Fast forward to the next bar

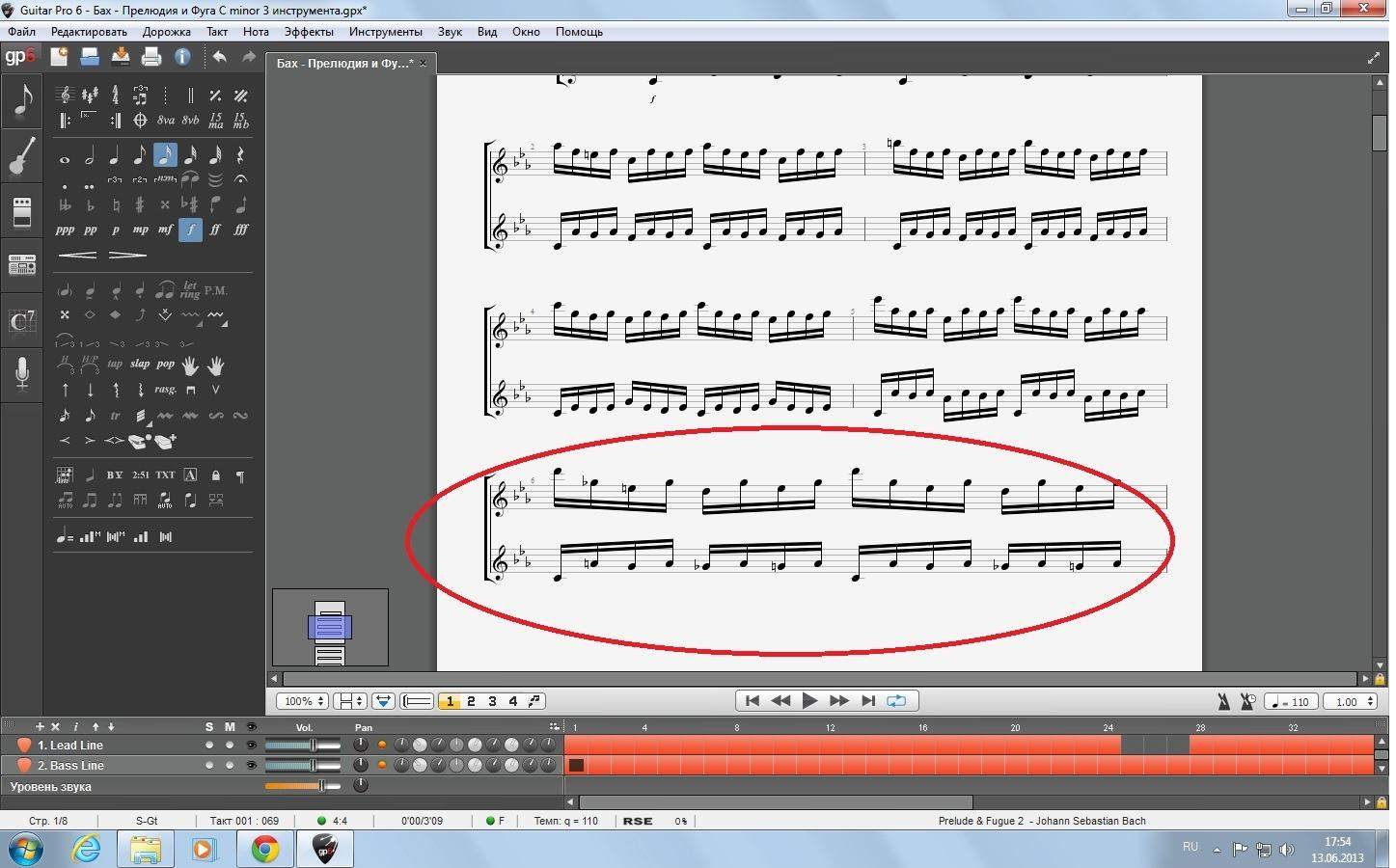click(839, 701)
